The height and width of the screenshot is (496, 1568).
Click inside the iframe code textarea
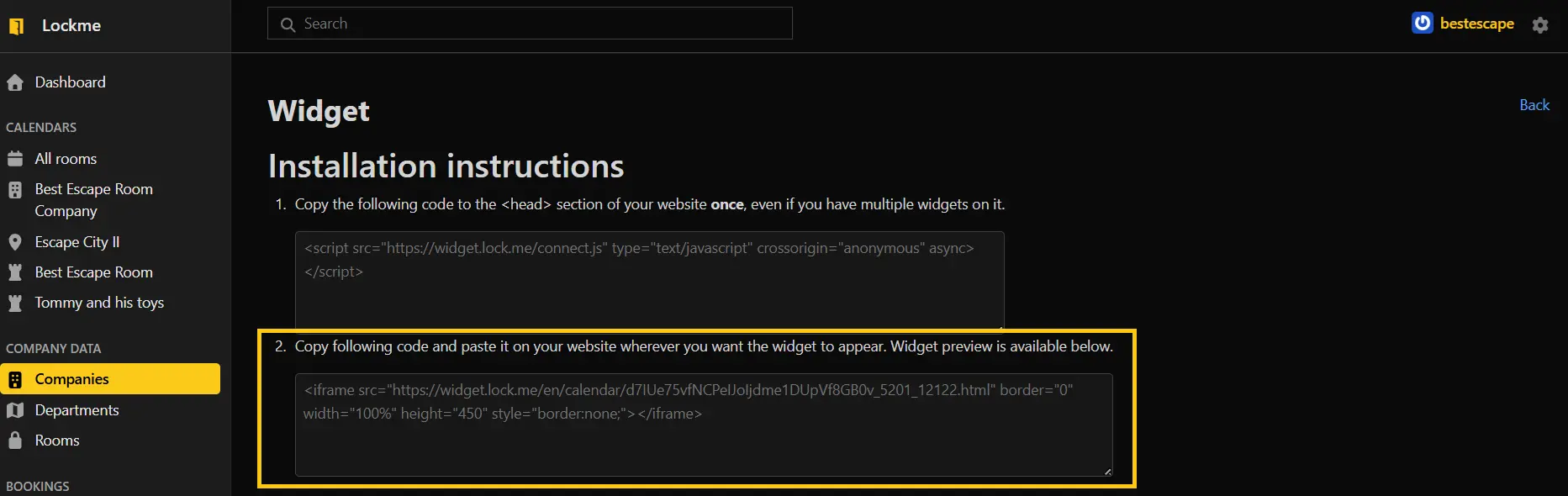point(703,437)
